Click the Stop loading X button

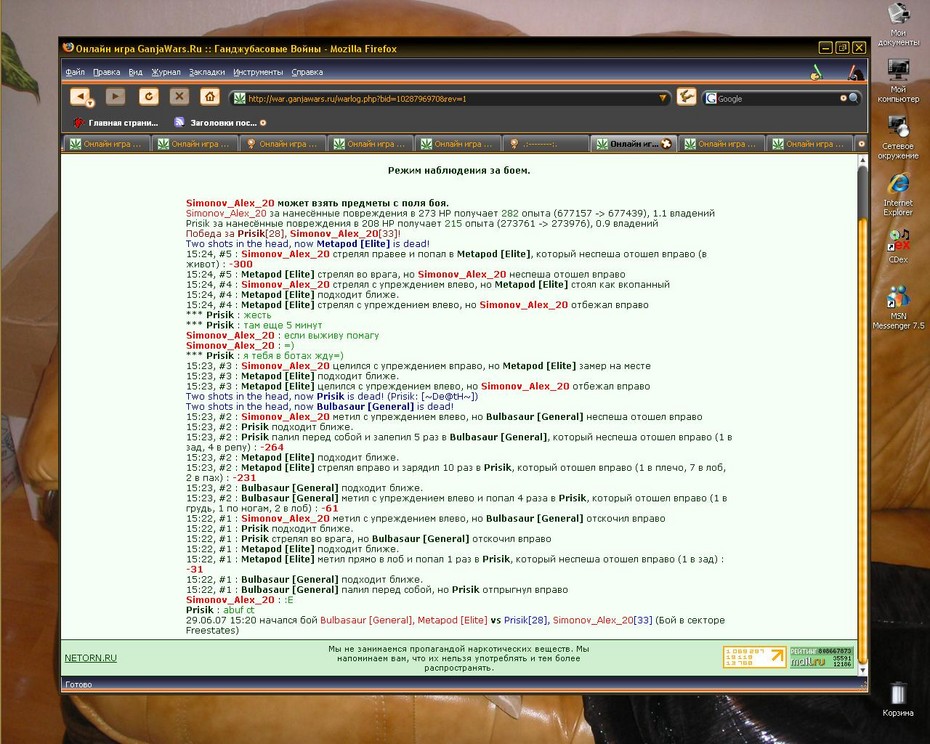coord(179,96)
